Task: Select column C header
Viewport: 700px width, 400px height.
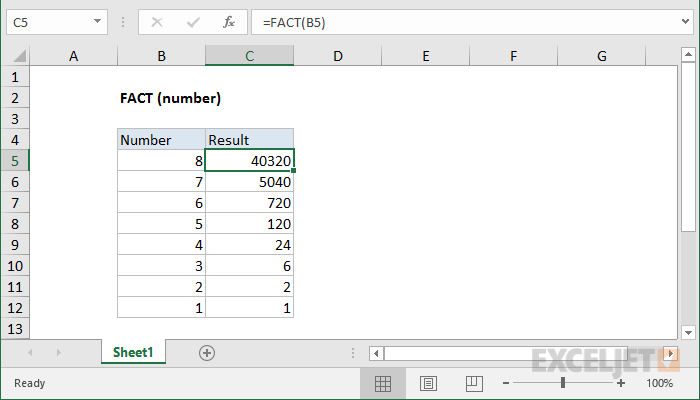Action: 249,56
